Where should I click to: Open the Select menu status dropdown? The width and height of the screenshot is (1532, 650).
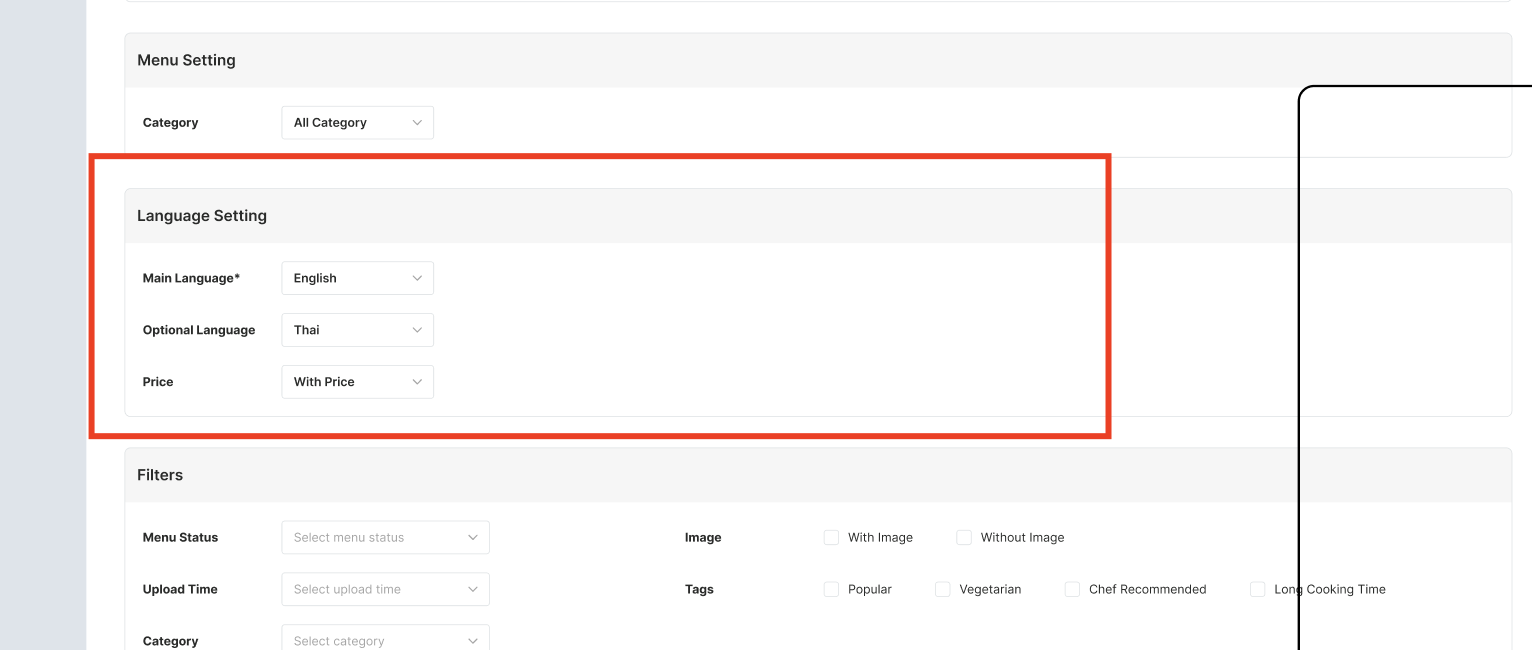pyautogui.click(x=385, y=537)
